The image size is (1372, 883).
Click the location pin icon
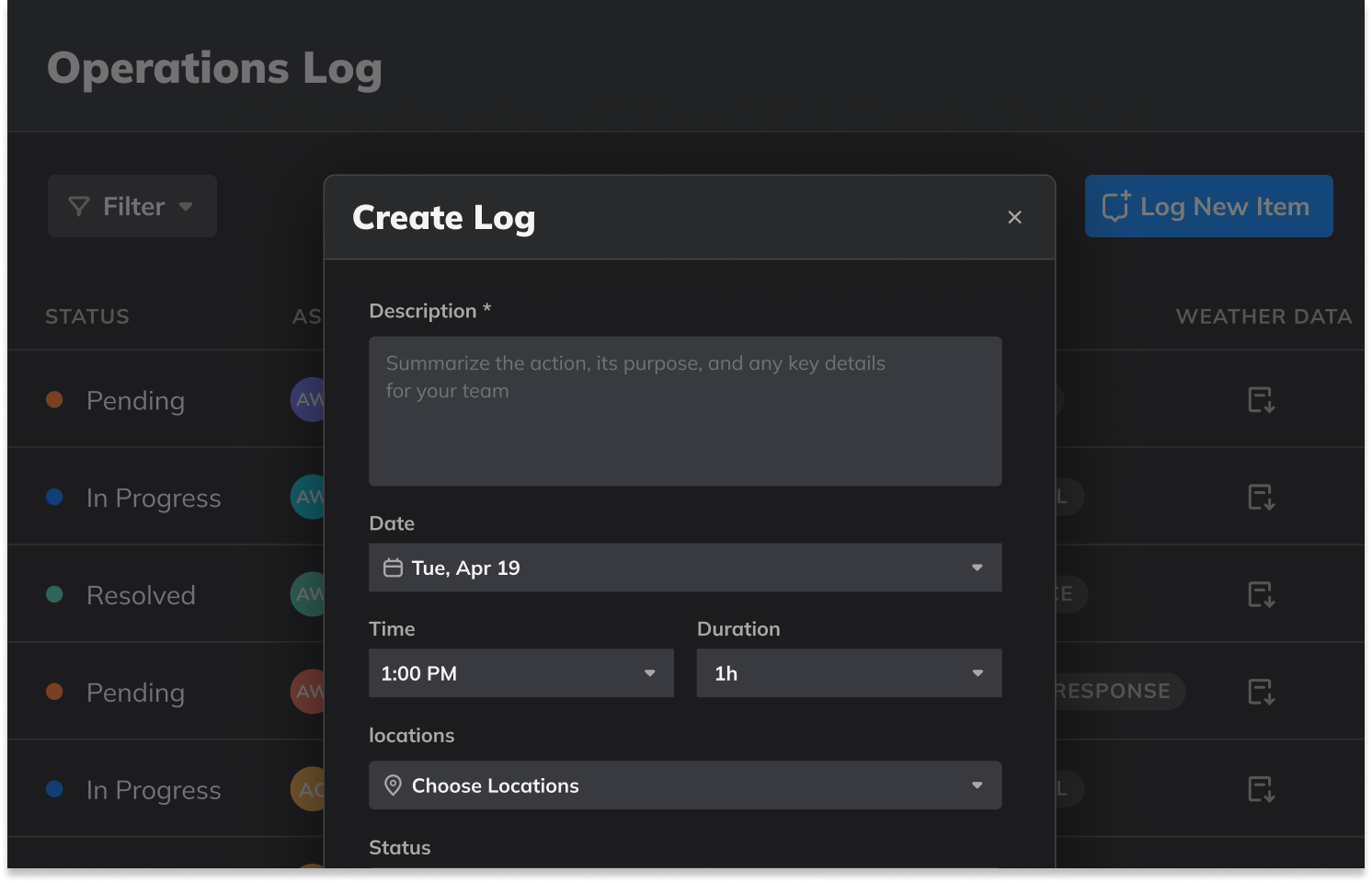(393, 786)
